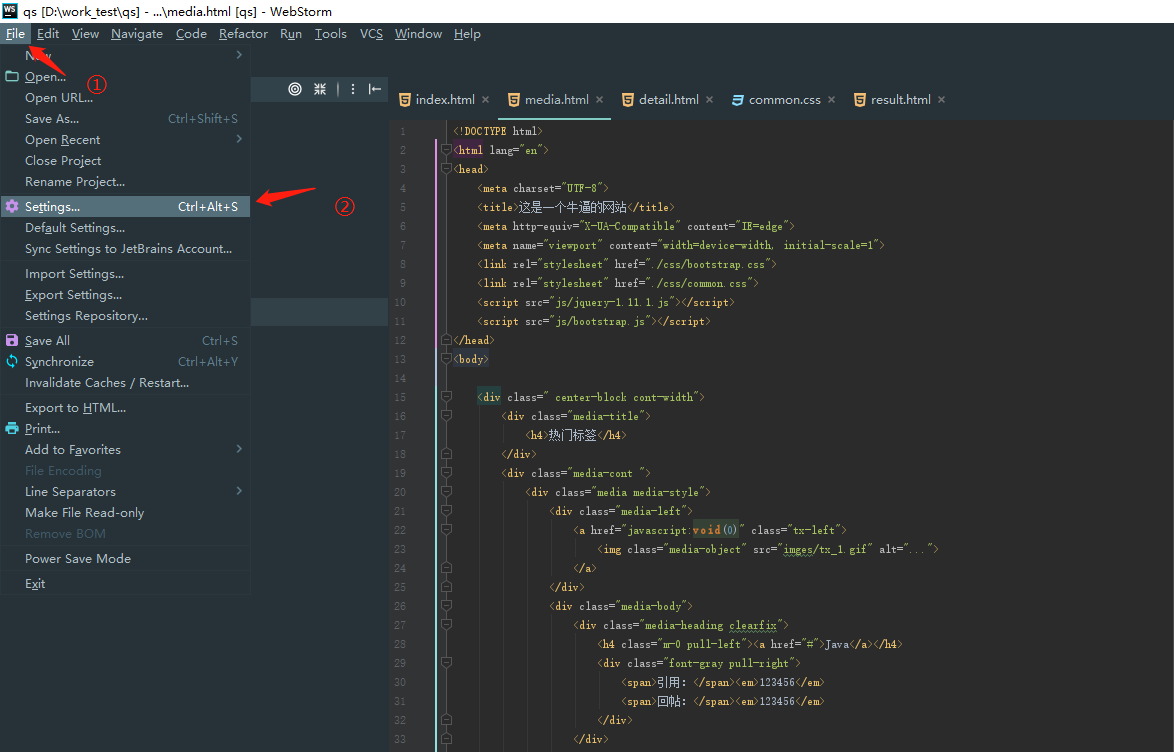Choose Default Settings... menu entry
The width and height of the screenshot is (1174, 752).
click(x=125, y=228)
